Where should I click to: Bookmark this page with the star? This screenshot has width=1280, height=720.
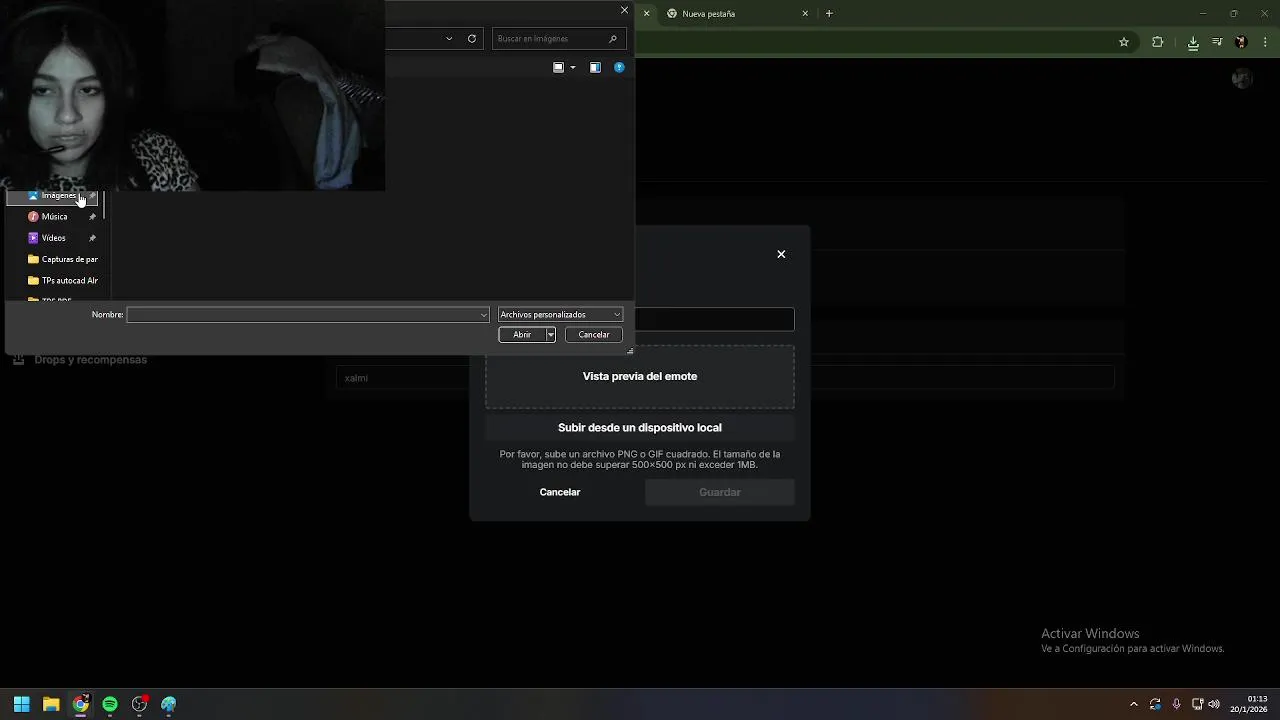coord(1124,42)
